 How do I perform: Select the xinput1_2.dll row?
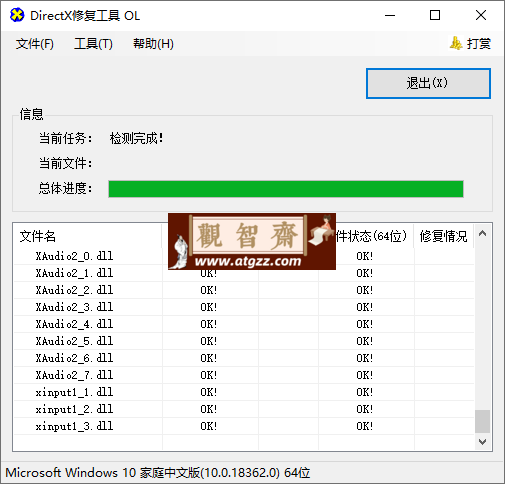tap(244, 409)
